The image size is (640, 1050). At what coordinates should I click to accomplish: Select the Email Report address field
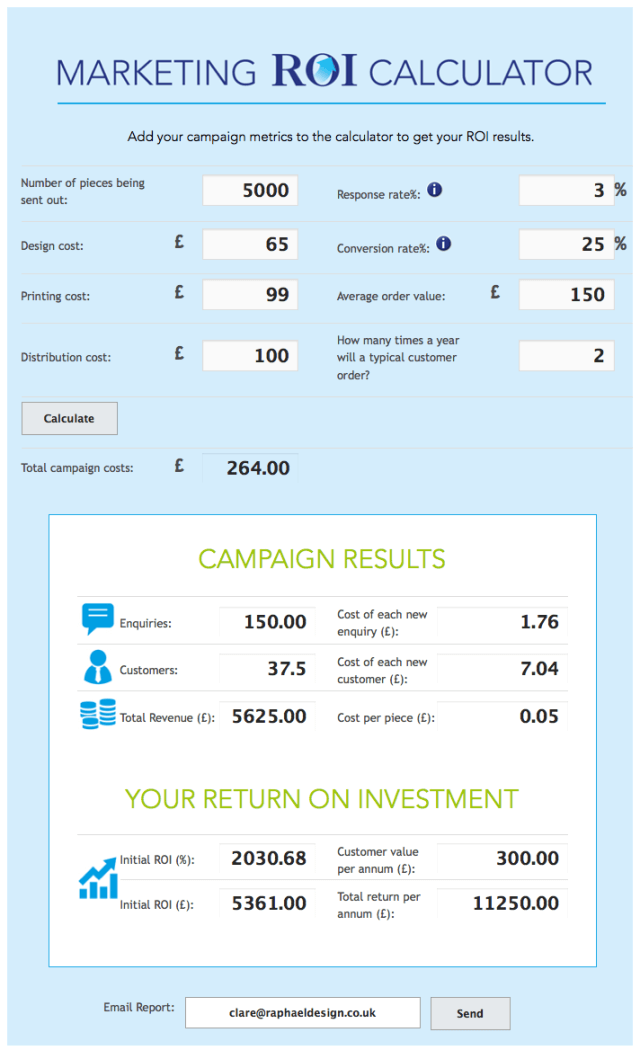[303, 1012]
